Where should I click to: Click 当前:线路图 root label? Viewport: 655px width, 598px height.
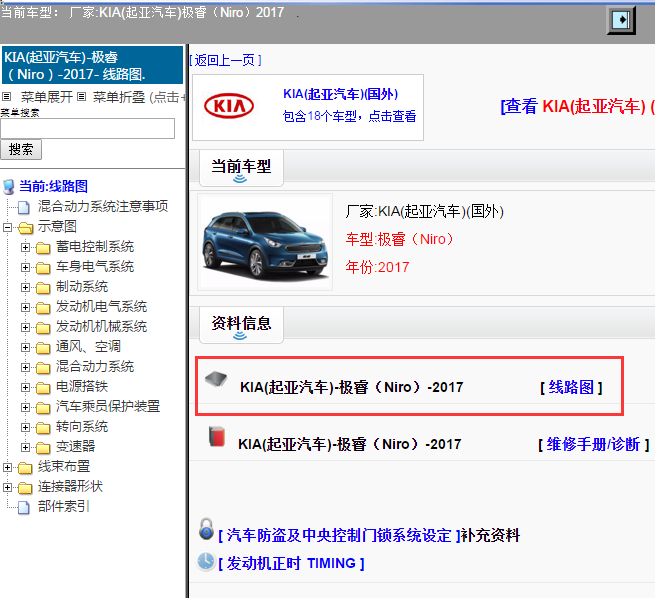53,186
